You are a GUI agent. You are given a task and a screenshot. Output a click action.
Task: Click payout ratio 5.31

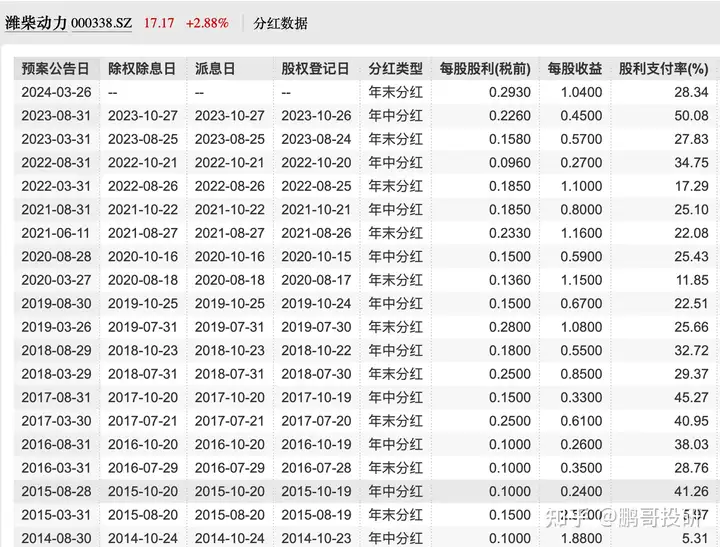(695, 538)
